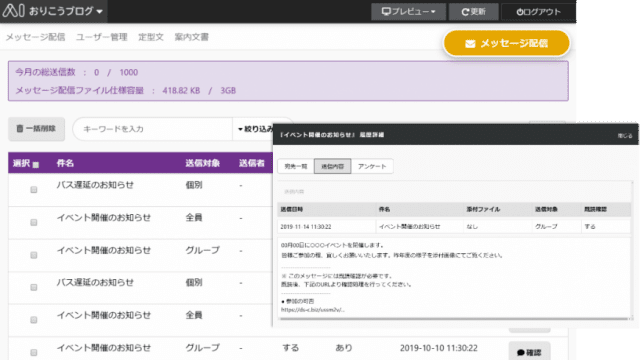Screen dimensions: 640x360
Task: Open the メッセージ配信 menu item
Action: [36, 37]
